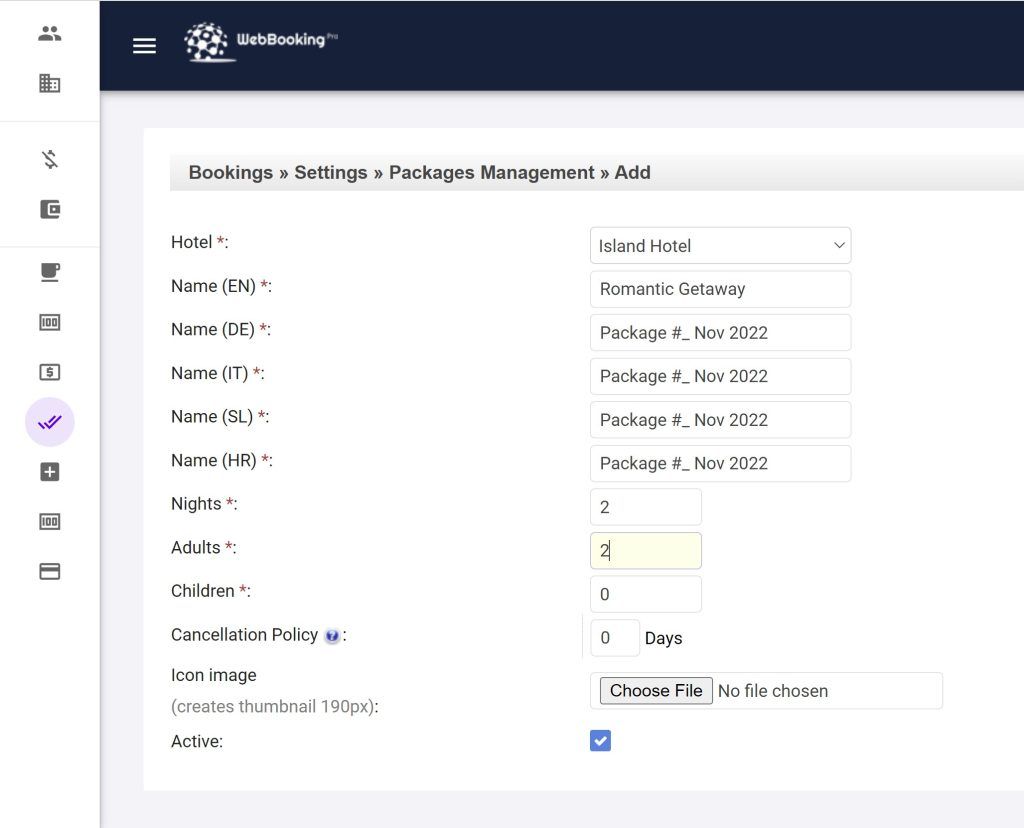
Task: Click the crossed-out dollar sign icon
Action: coord(50,159)
